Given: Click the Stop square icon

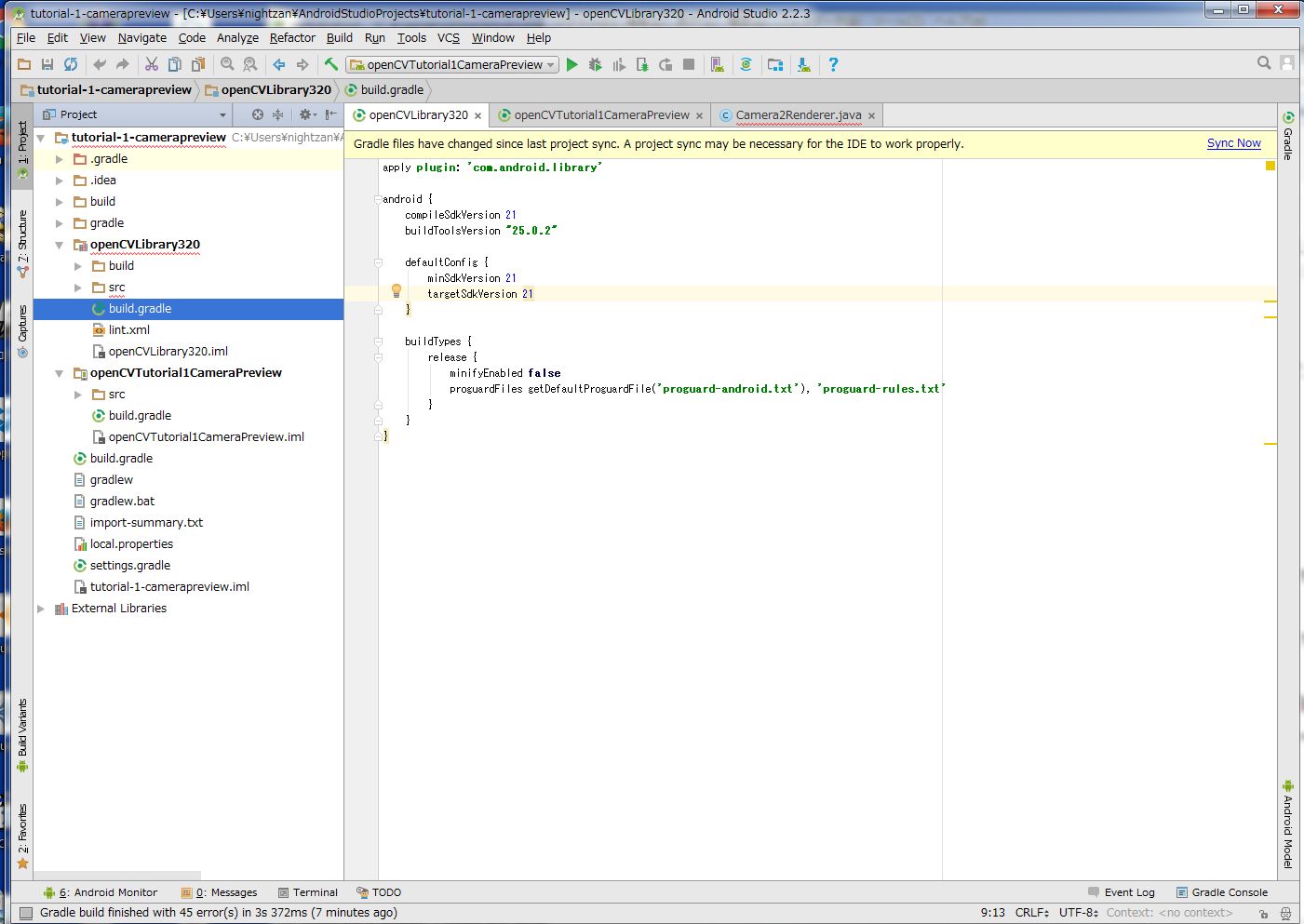Looking at the screenshot, I should click(689, 64).
